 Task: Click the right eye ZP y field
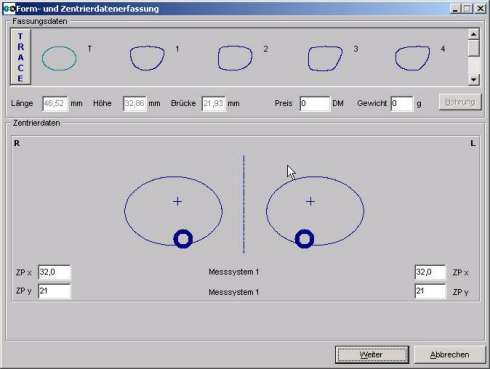(x=54, y=291)
